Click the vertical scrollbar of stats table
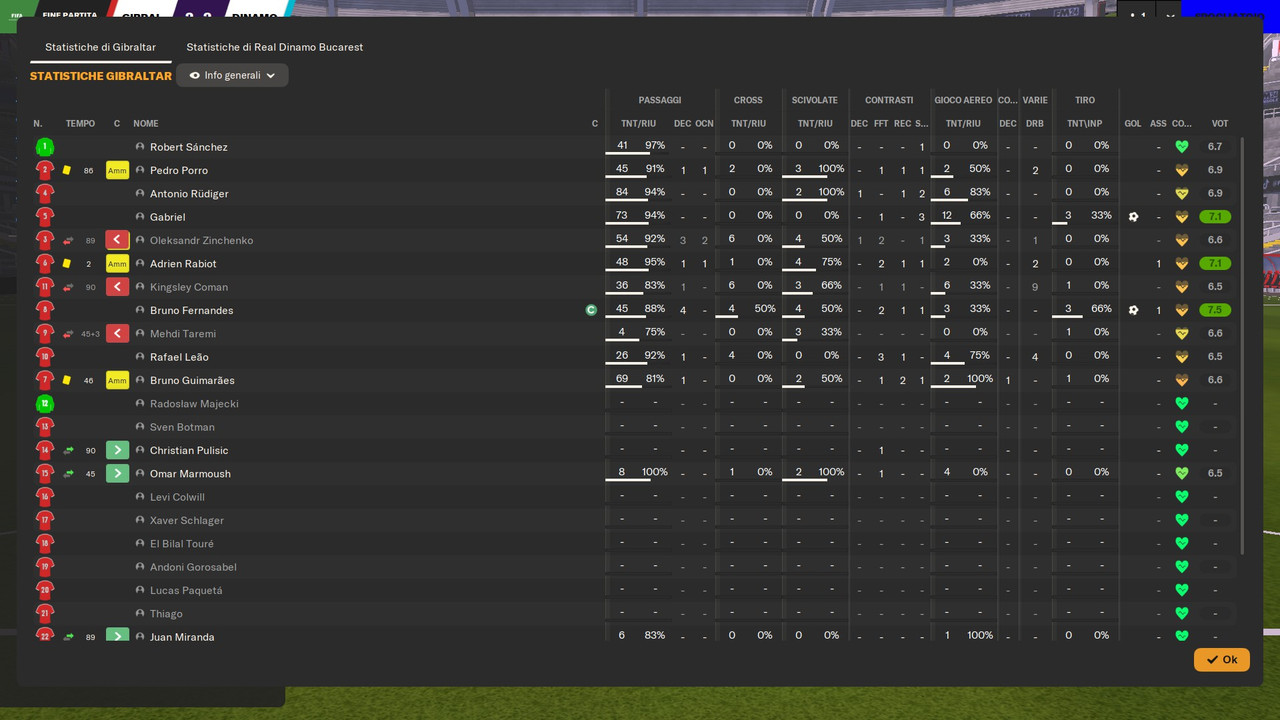 (x=1242, y=345)
